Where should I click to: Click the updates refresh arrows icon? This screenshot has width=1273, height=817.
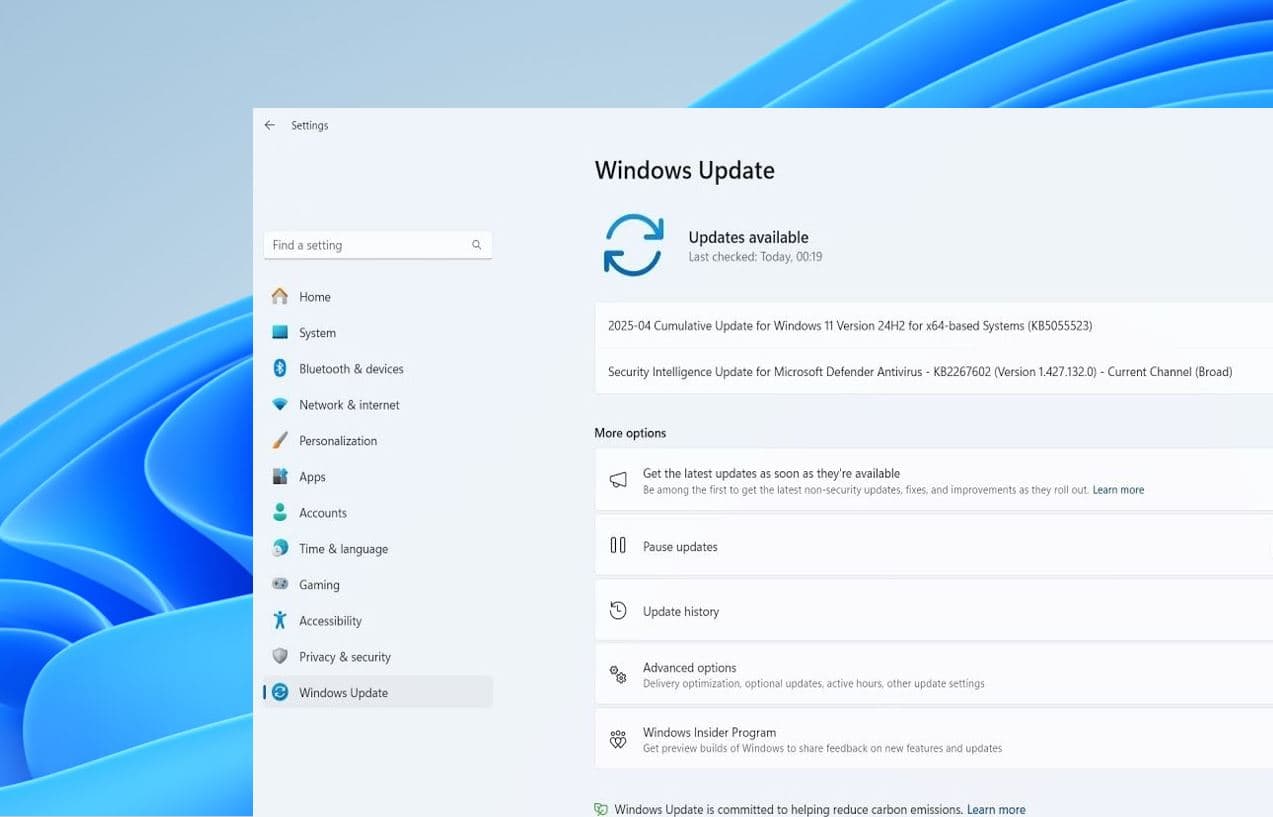click(632, 244)
